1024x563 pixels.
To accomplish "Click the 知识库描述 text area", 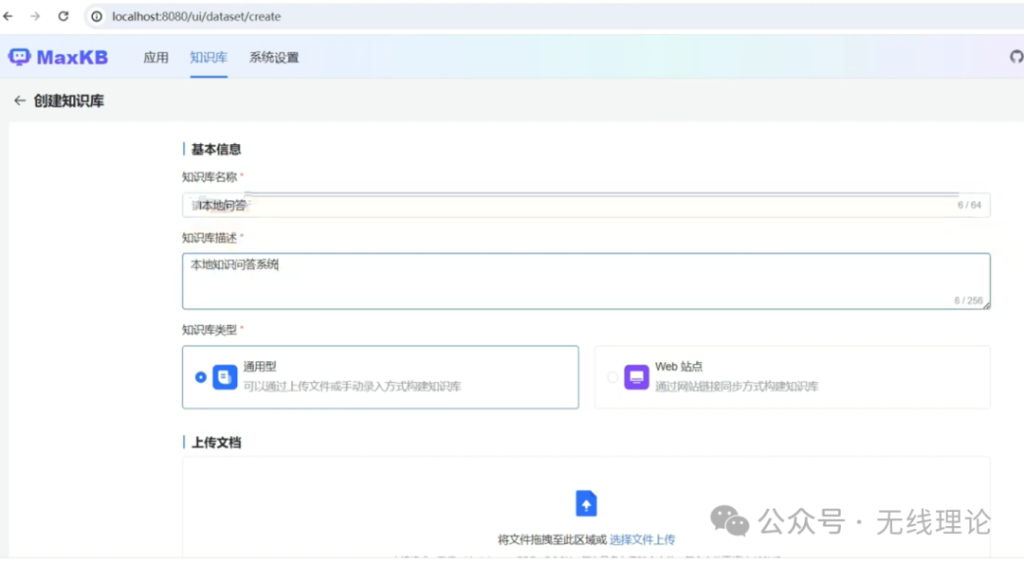I will click(586, 281).
